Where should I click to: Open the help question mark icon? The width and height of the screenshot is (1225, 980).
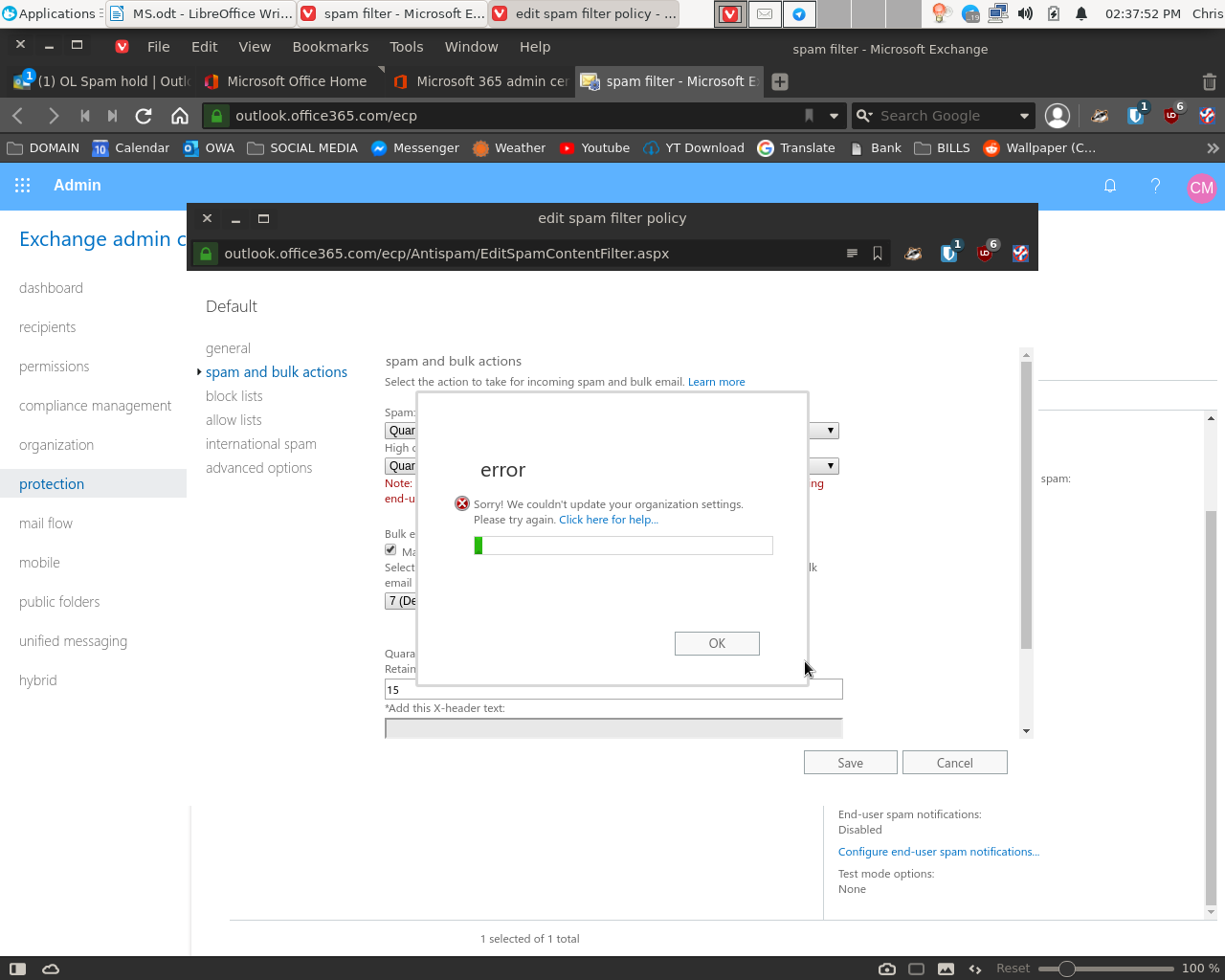[1155, 186]
